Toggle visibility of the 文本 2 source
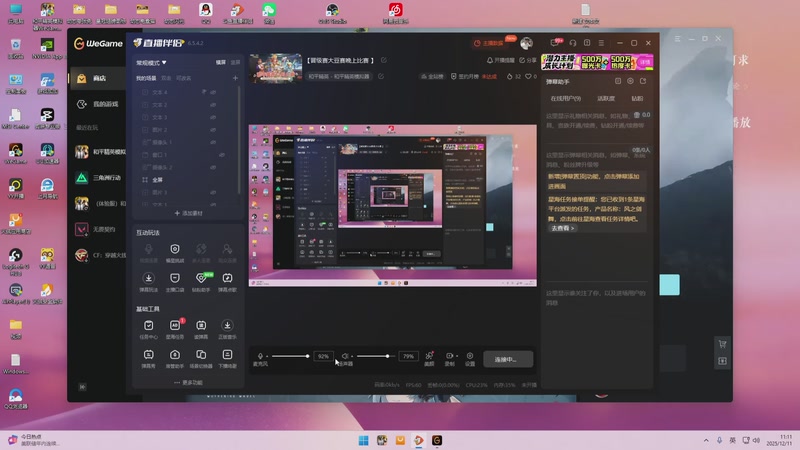 pyautogui.click(x=213, y=105)
